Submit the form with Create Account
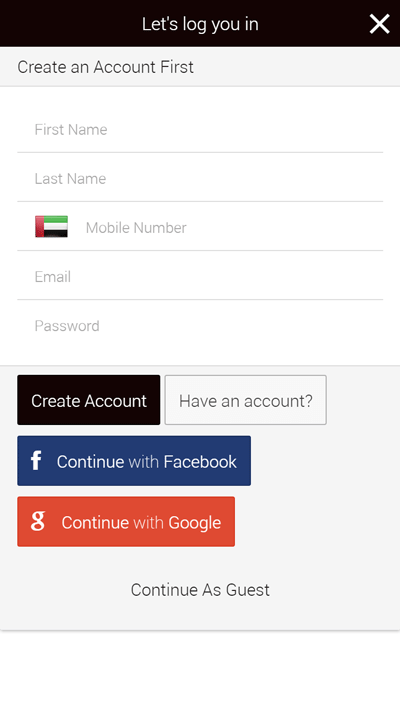The height and width of the screenshot is (715, 400). 88,400
